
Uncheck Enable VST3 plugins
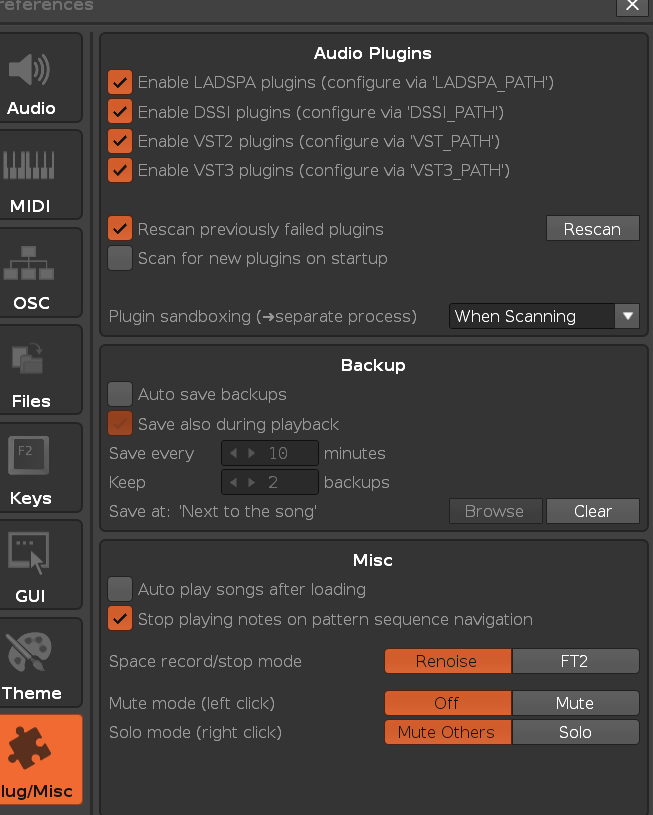[120, 170]
